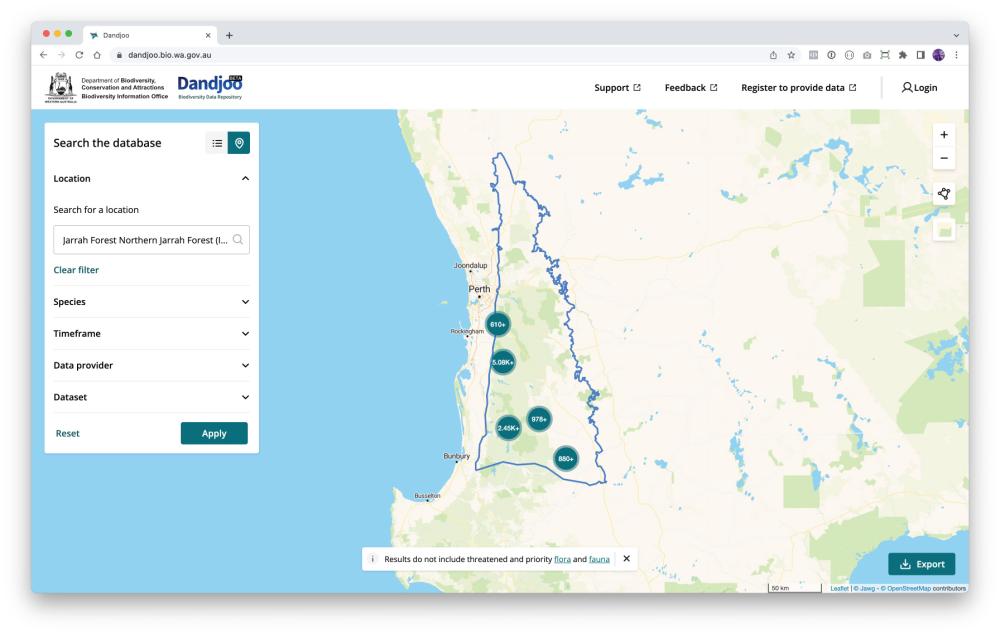This screenshot has width=1000, height=634.
Task: Go to browser home page
Action: point(97,55)
